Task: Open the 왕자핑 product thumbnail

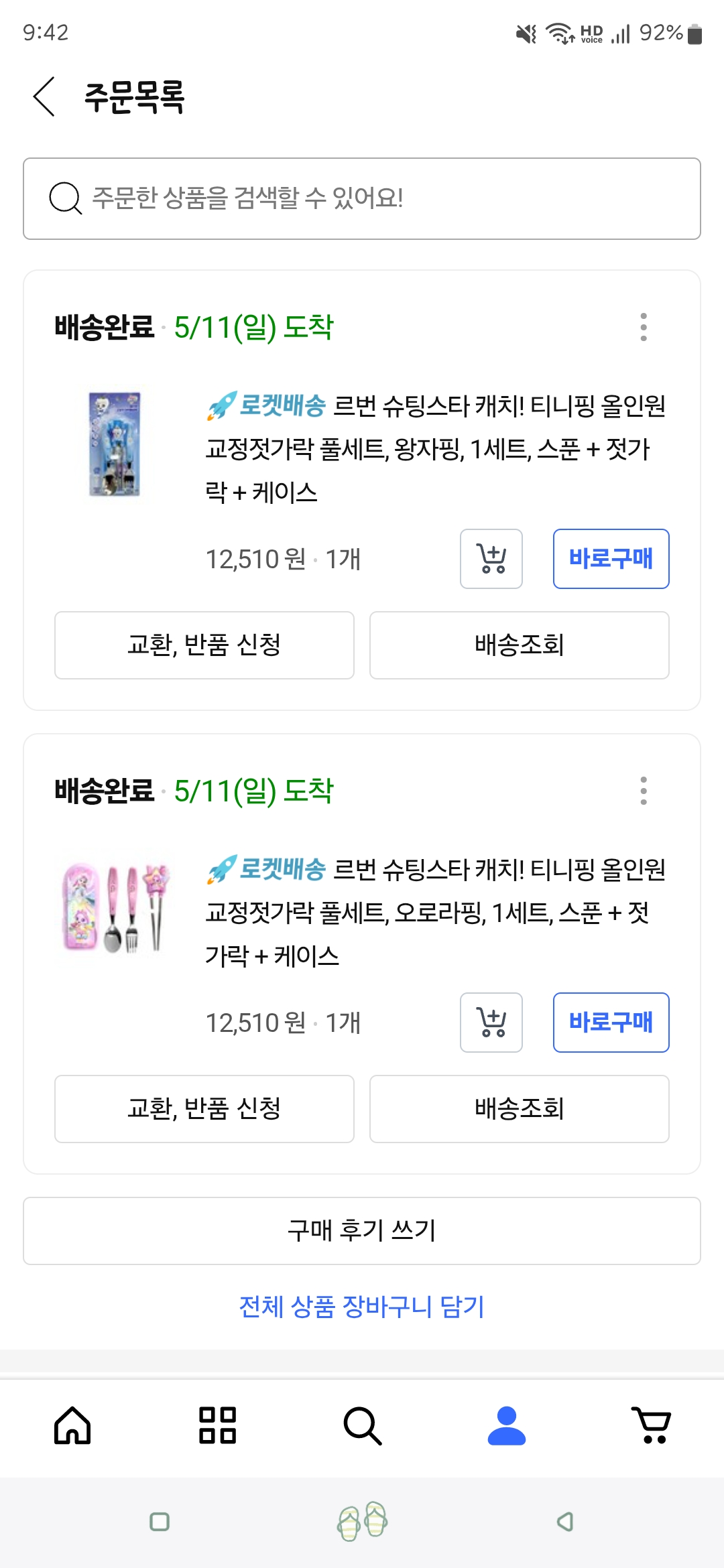Action: (x=115, y=444)
